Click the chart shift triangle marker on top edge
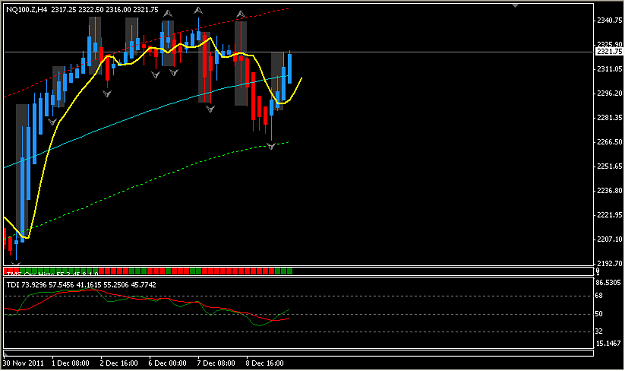 point(515,5)
